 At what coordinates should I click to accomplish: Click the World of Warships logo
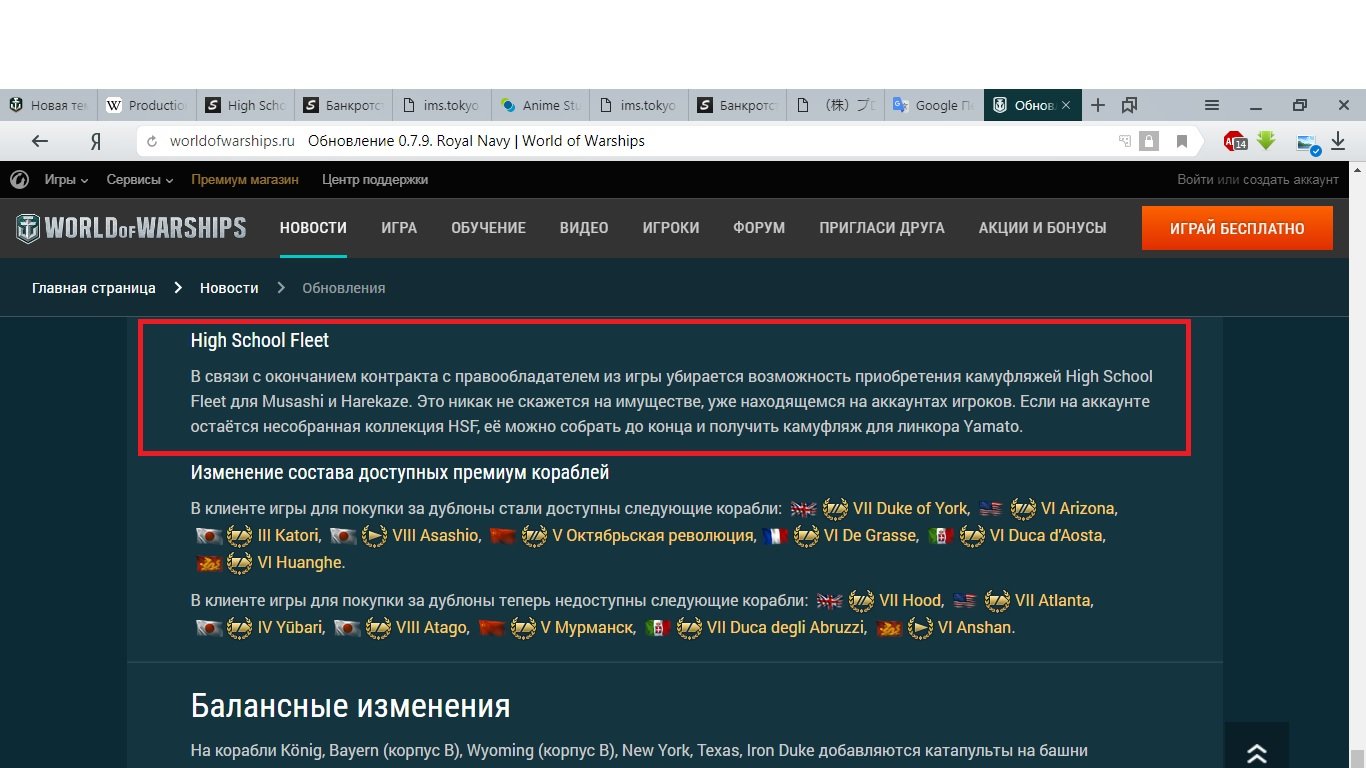[131, 228]
